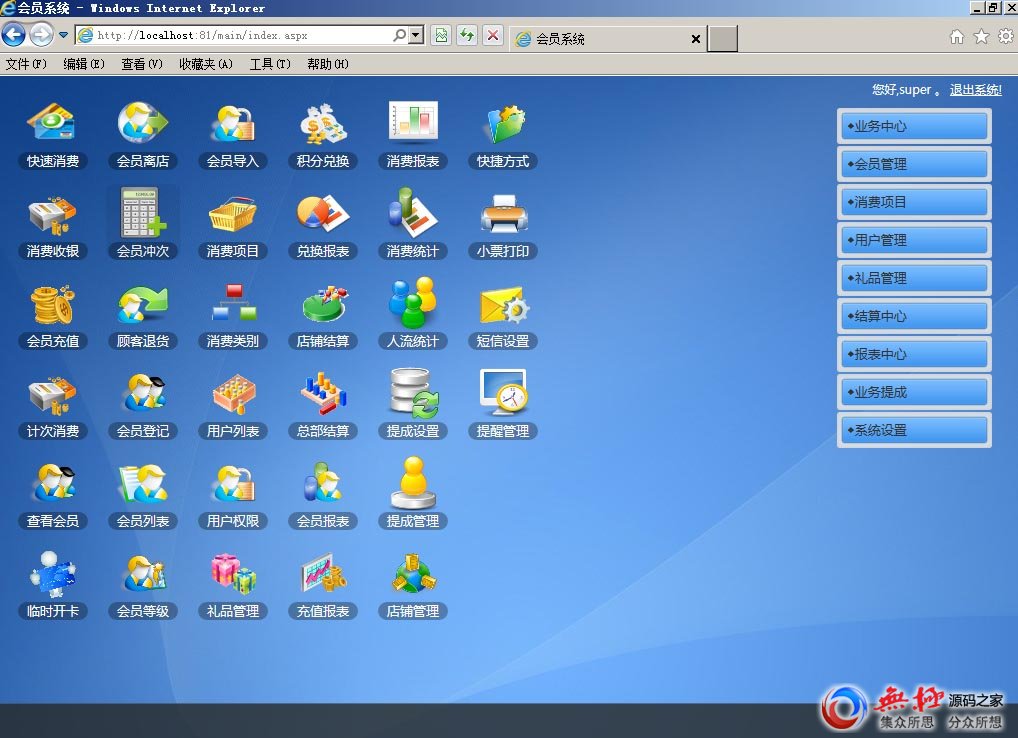Open the 顾客退货 icon
Screen dimensions: 1018x738
pyautogui.click(x=143, y=315)
